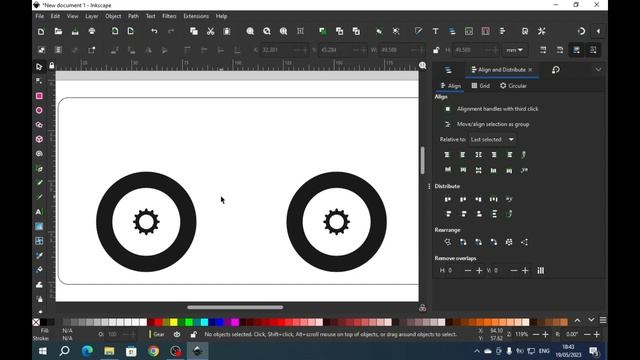Image resolution: width=640 pixels, height=360 pixels.
Task: Switch to the Circular tab
Action: tap(513, 86)
